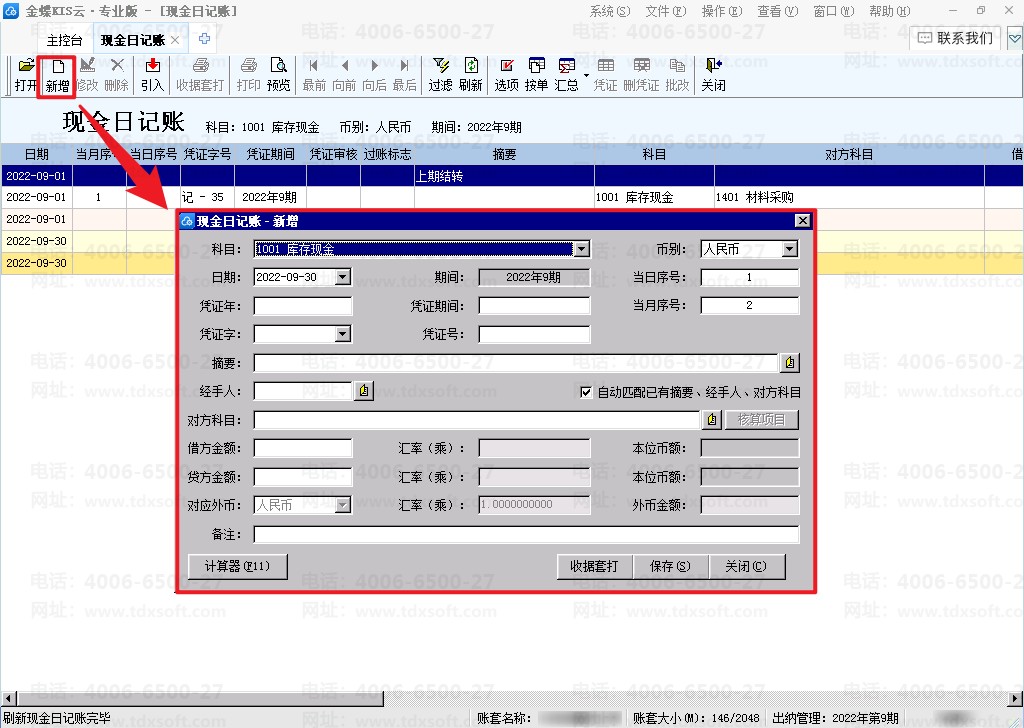Click the 日期 column header
Screen dimensions: 1024x728
pyautogui.click(x=37, y=154)
